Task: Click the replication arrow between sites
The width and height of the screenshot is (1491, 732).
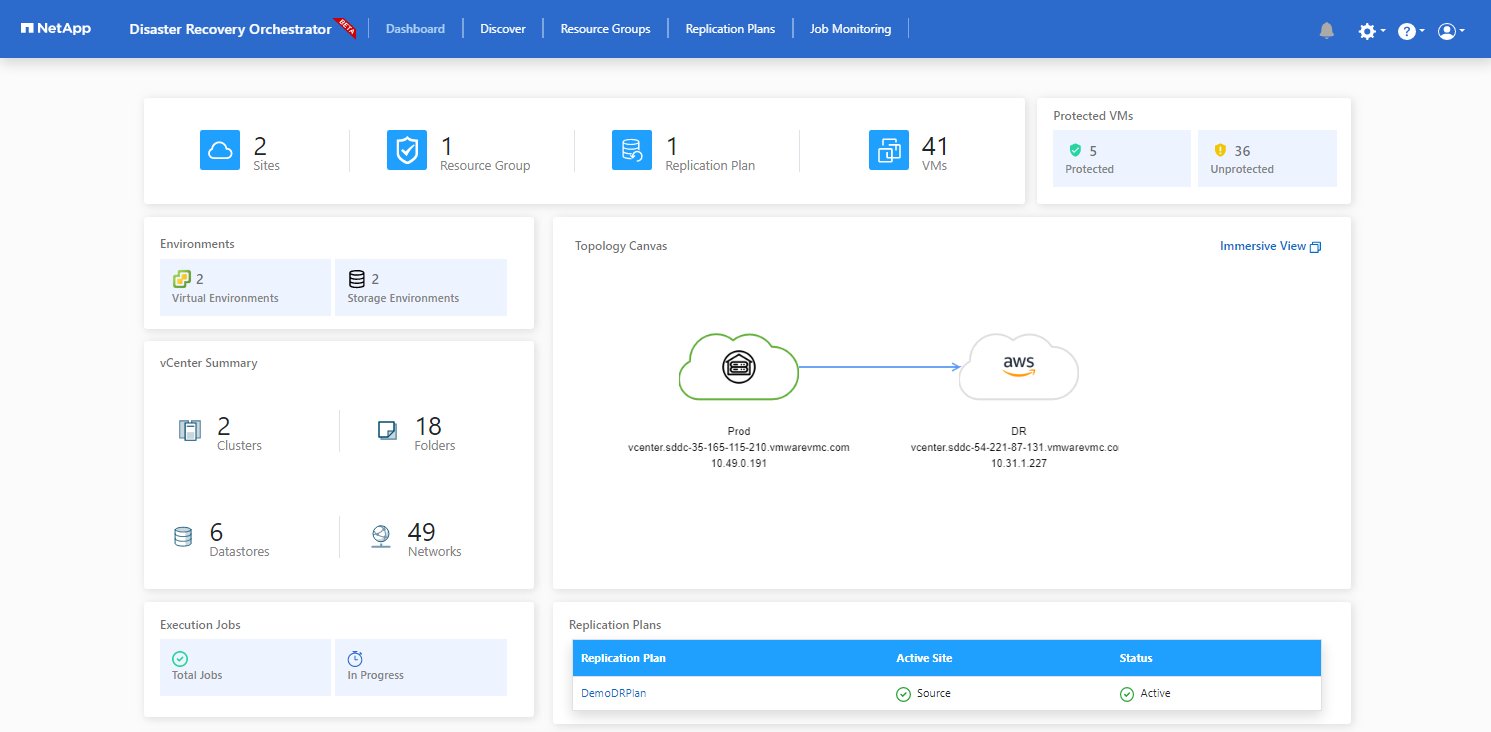Action: (880, 367)
